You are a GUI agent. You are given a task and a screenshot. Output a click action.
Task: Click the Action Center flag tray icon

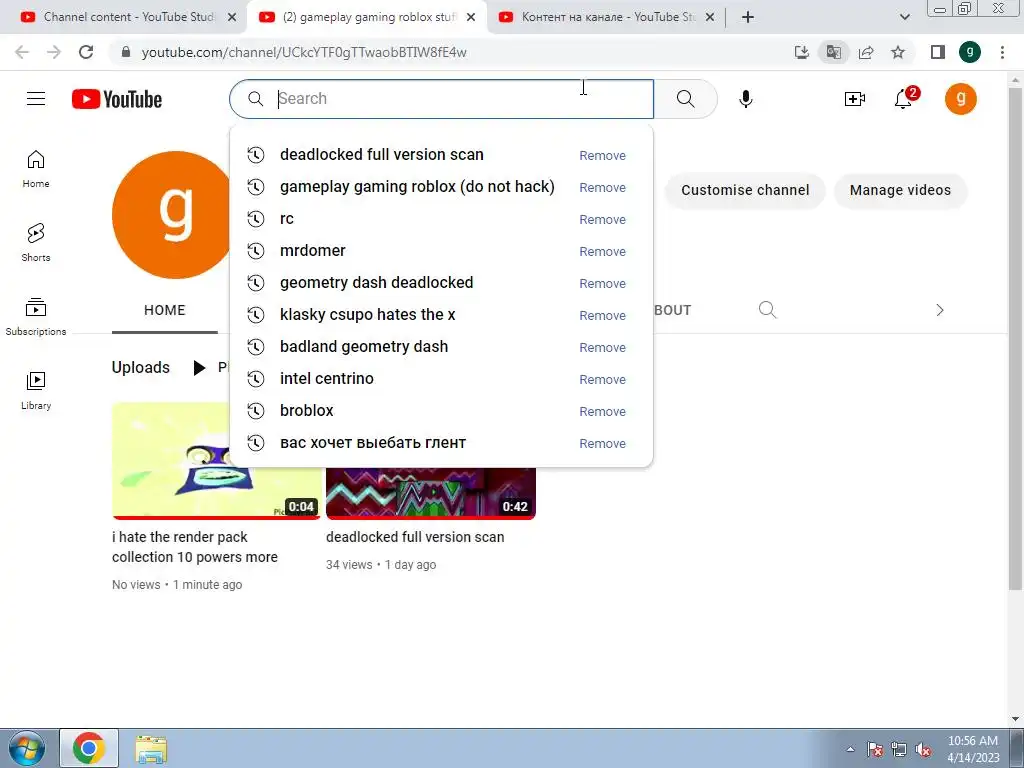tap(875, 750)
